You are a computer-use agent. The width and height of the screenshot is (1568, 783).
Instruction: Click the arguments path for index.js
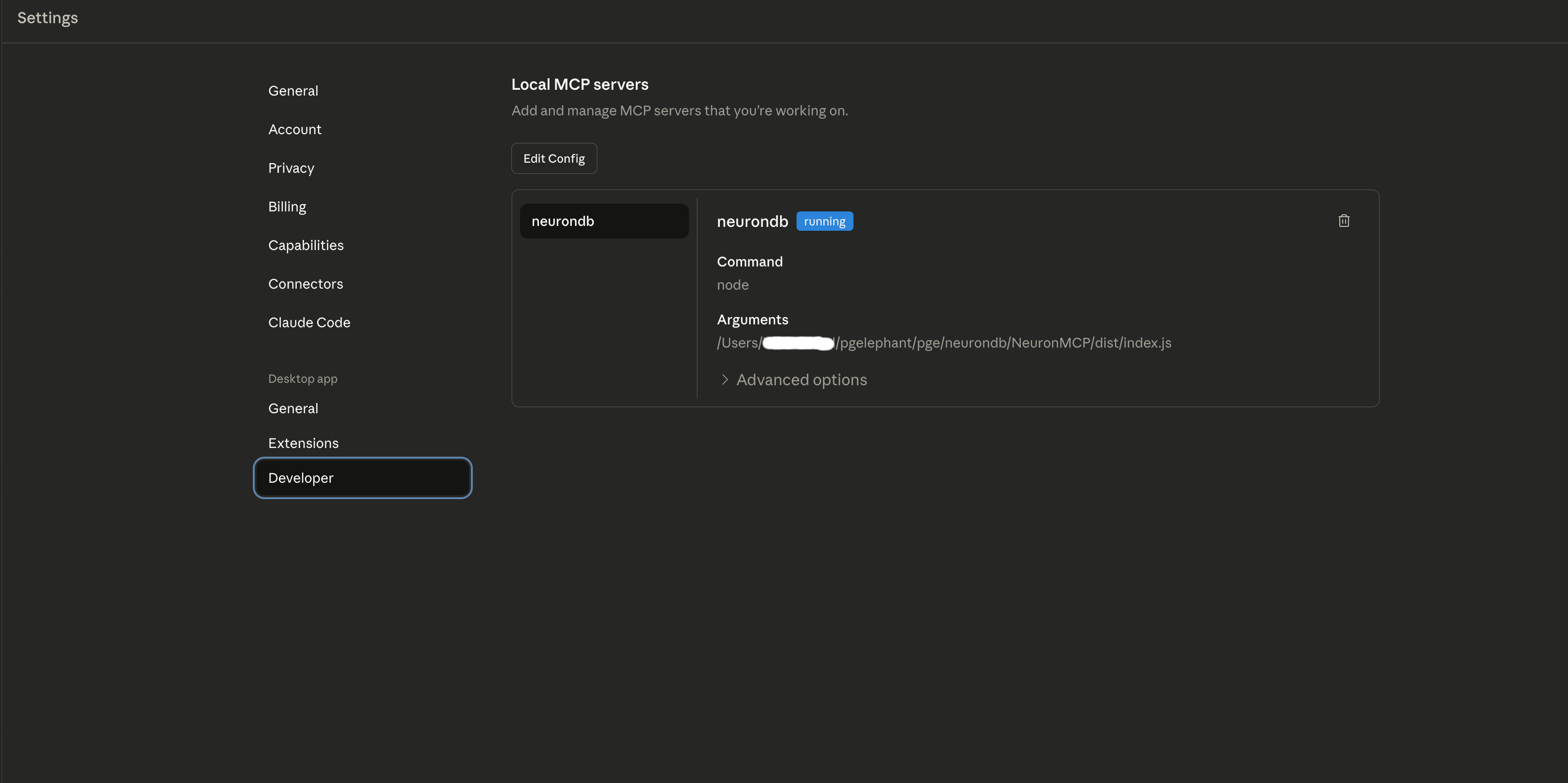click(x=944, y=342)
